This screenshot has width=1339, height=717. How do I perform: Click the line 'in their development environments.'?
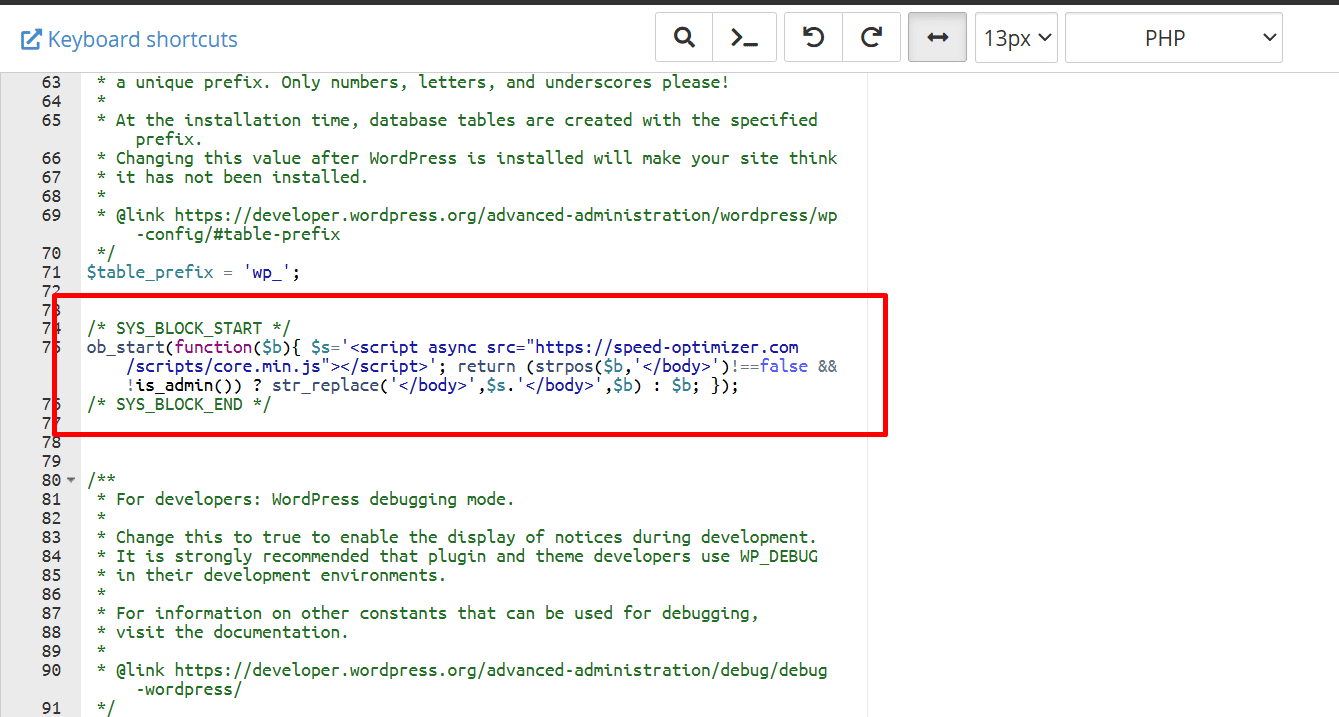pos(281,575)
